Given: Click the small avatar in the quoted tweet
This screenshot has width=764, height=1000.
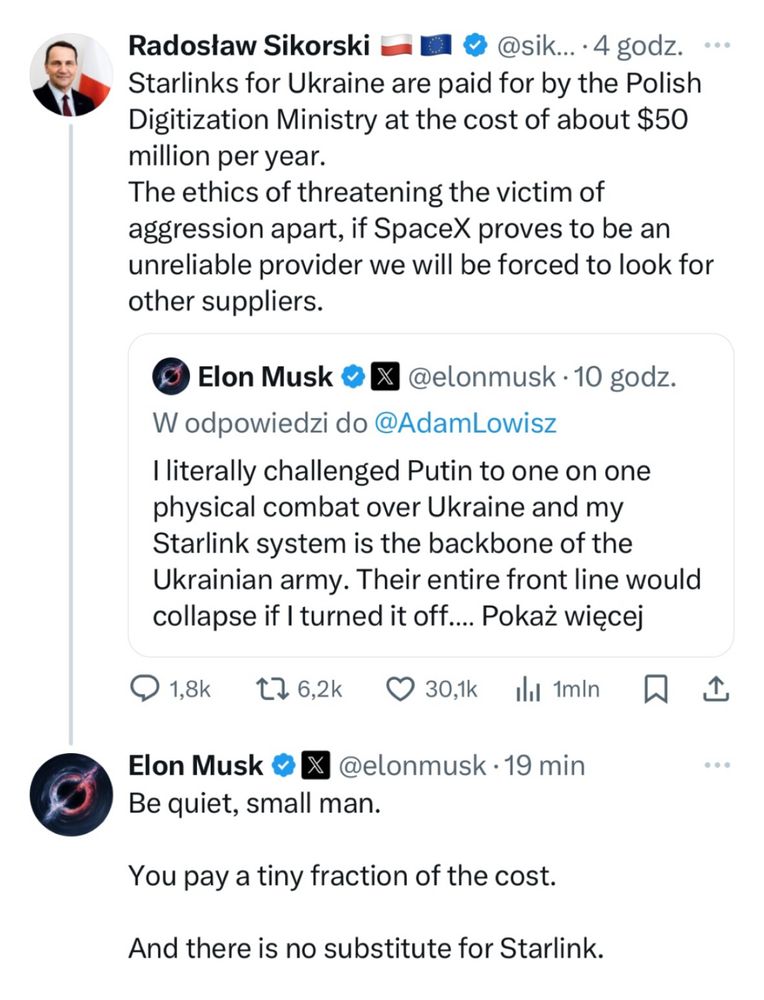Looking at the screenshot, I should point(171,377).
